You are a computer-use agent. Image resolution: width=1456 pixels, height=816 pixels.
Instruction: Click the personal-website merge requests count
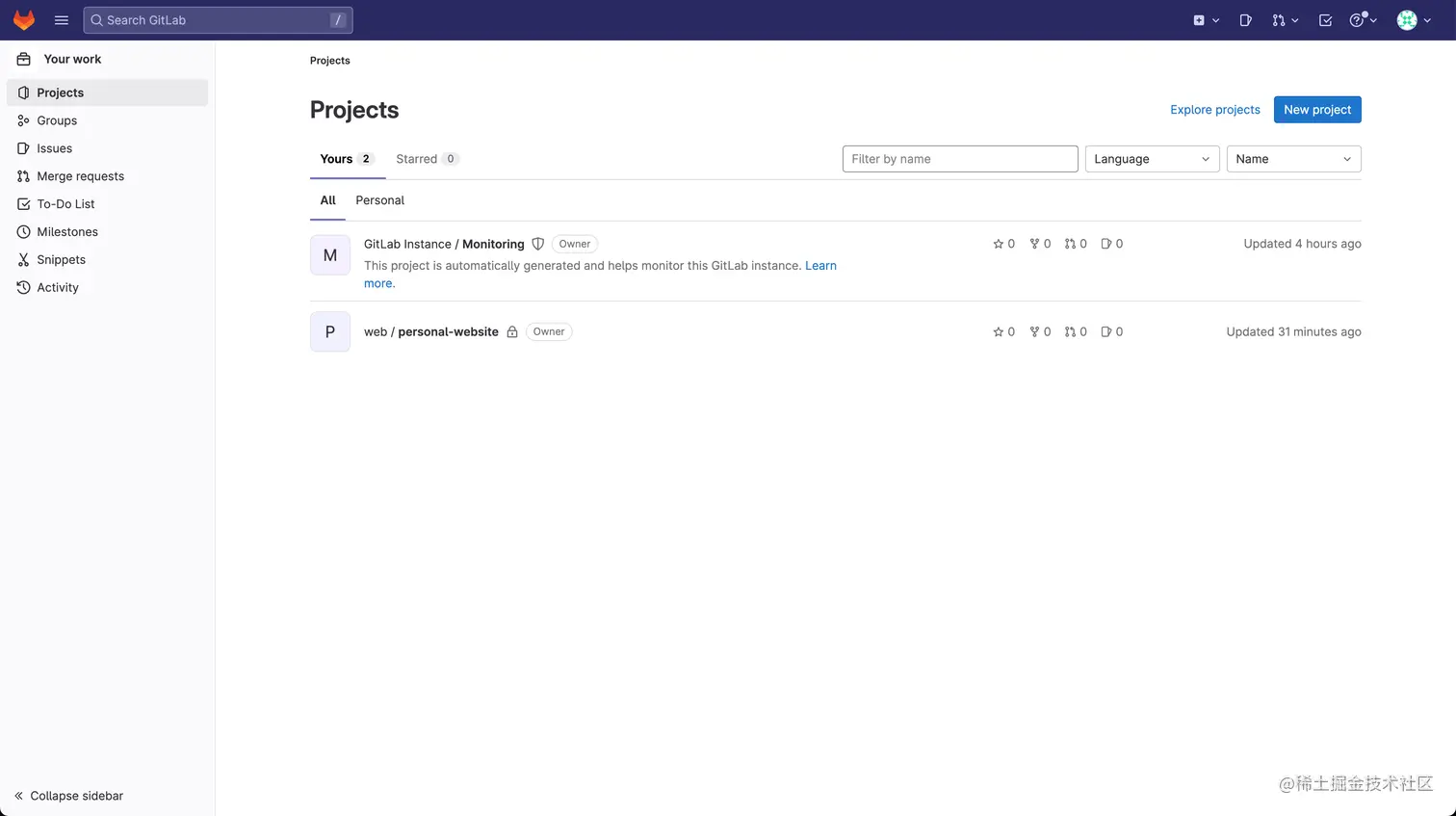click(1076, 331)
